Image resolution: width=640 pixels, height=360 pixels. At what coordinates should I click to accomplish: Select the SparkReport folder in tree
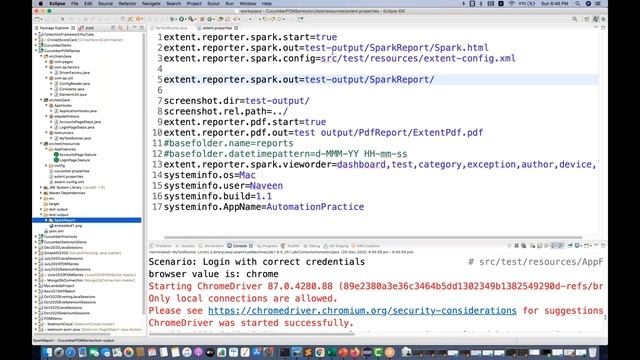pos(87,220)
